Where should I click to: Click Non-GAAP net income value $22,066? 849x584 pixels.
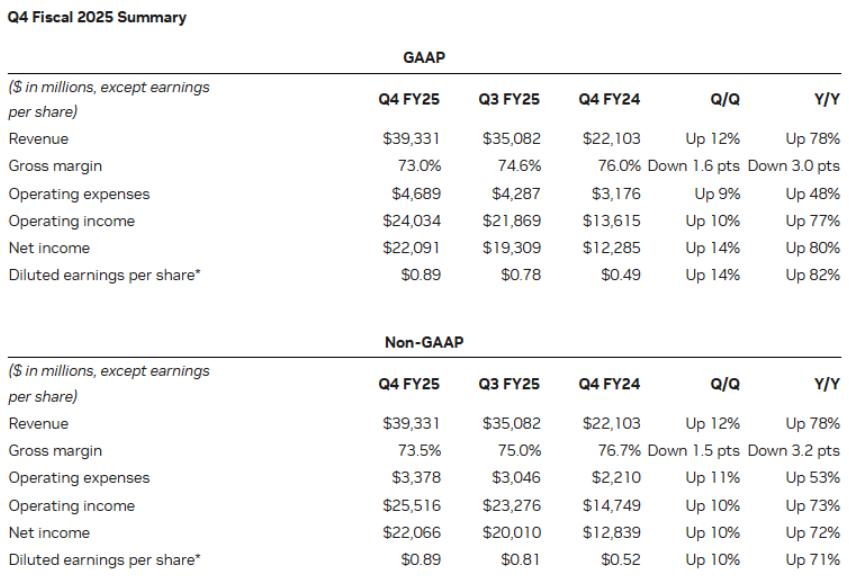coord(411,533)
